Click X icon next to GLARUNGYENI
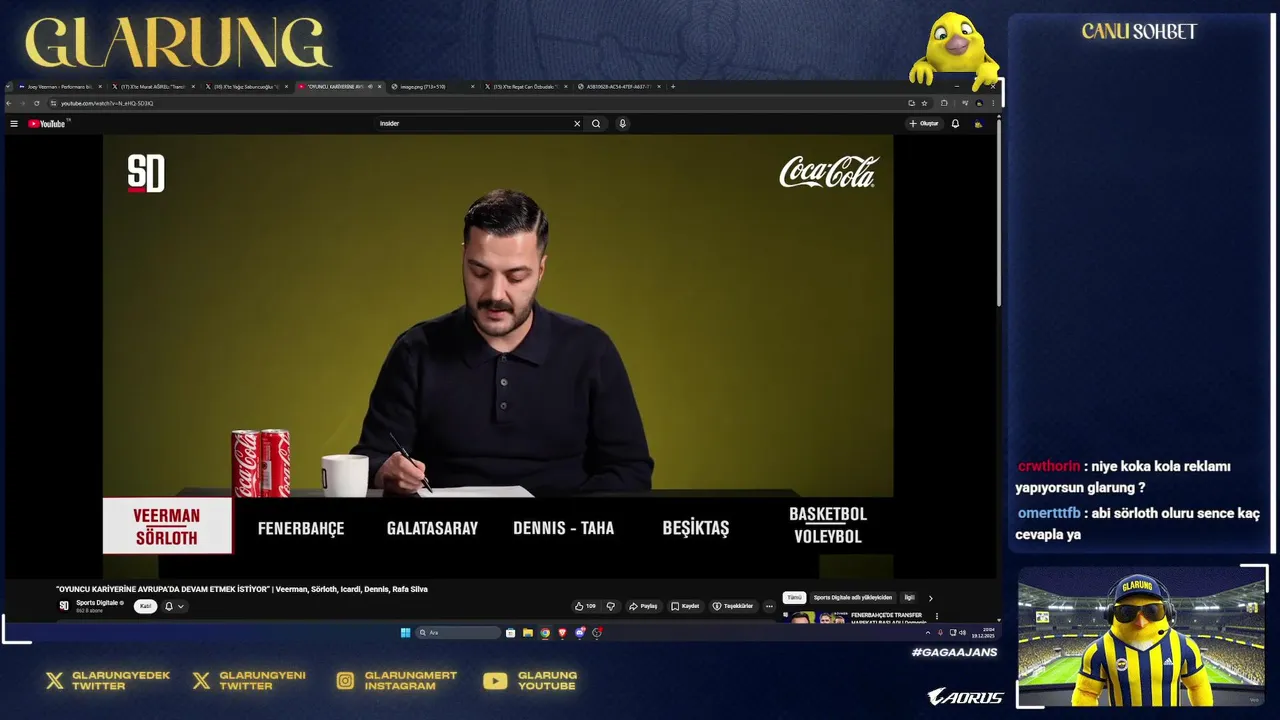The height and width of the screenshot is (720, 1280). [201, 681]
